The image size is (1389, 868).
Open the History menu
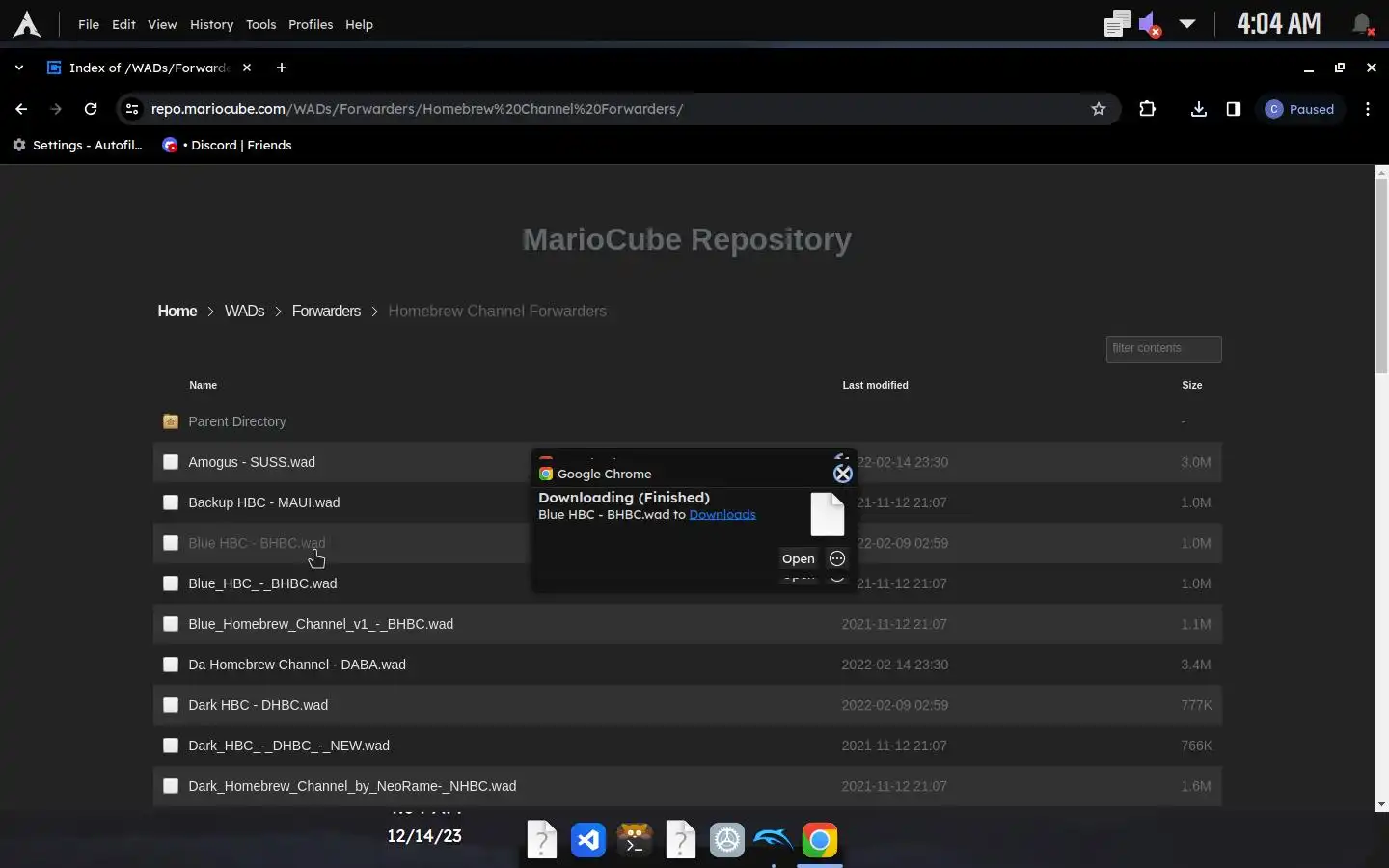(x=211, y=24)
